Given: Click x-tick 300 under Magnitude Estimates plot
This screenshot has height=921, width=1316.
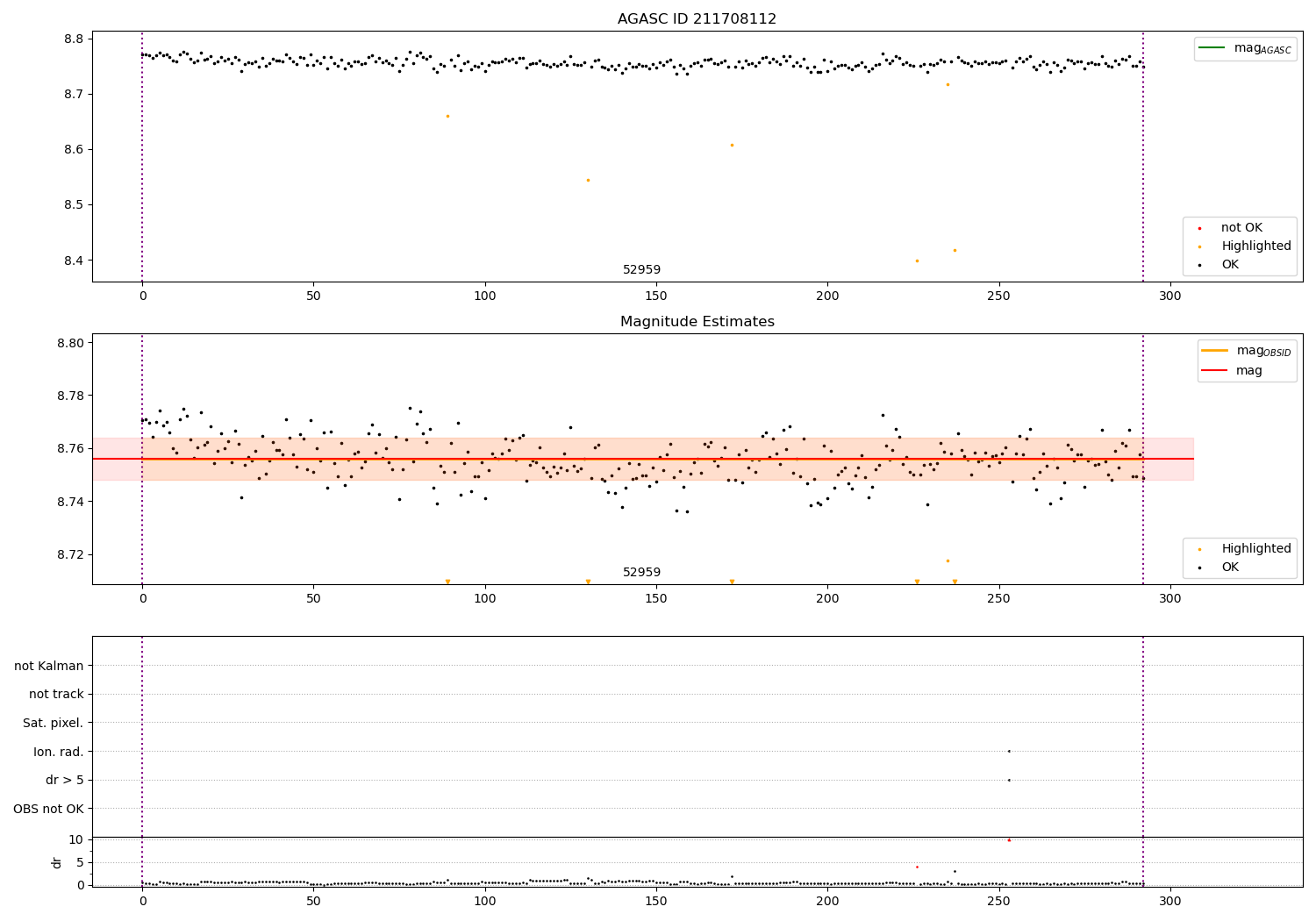Looking at the screenshot, I should tap(1170, 599).
